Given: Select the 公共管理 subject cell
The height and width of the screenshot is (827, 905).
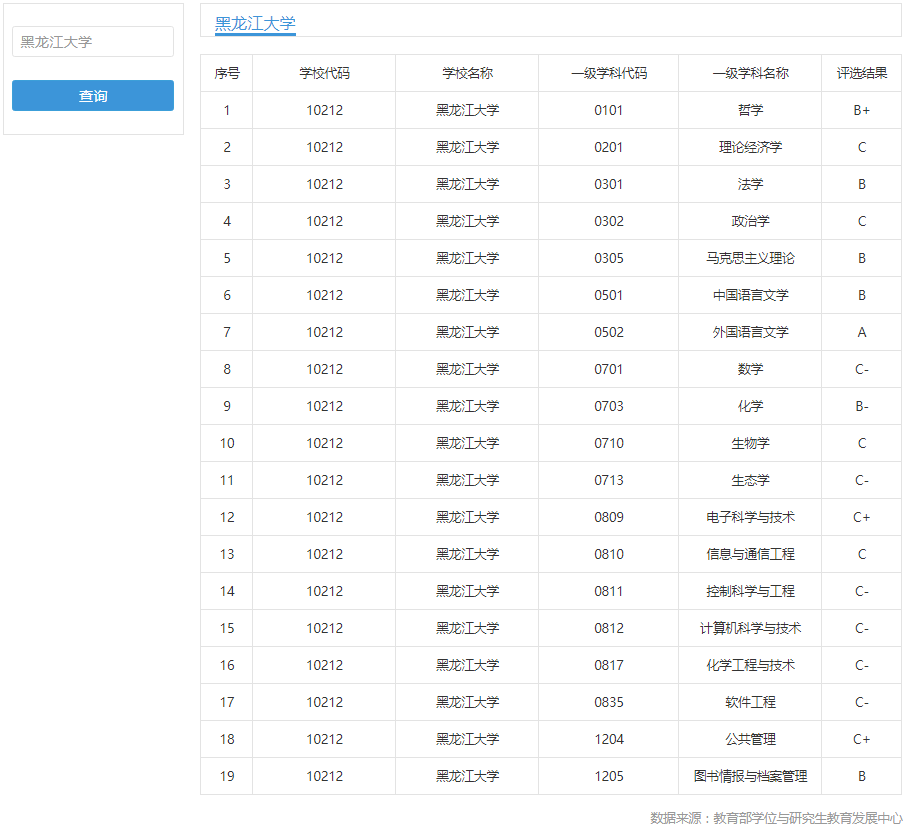Looking at the screenshot, I should (750, 739).
